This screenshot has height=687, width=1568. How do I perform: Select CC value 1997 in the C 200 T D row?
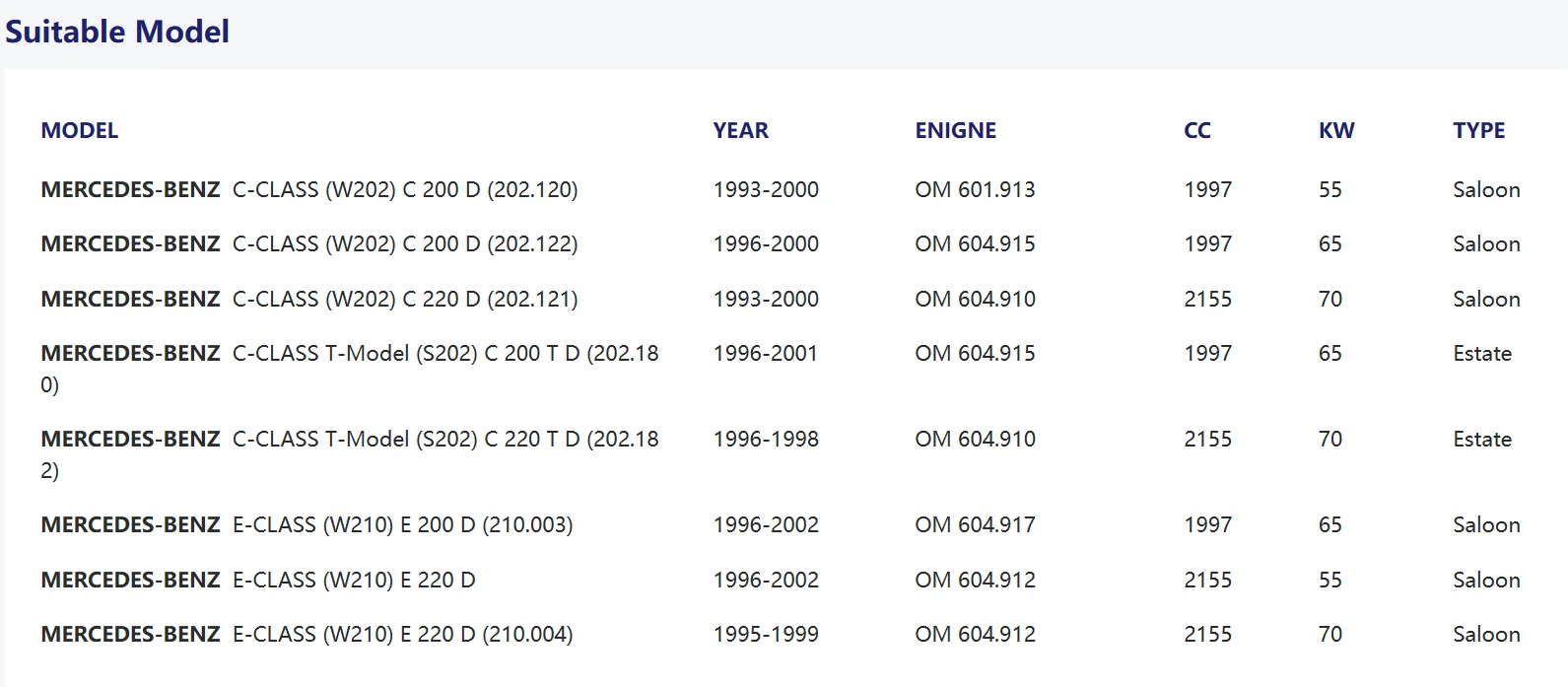1208,353
